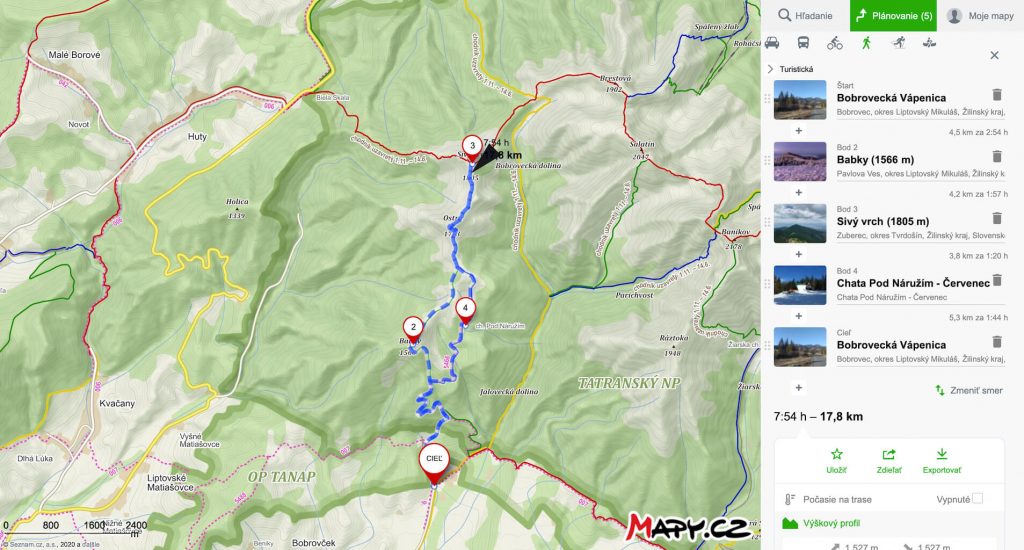Select boat paddling route icon

[x=929, y=43]
